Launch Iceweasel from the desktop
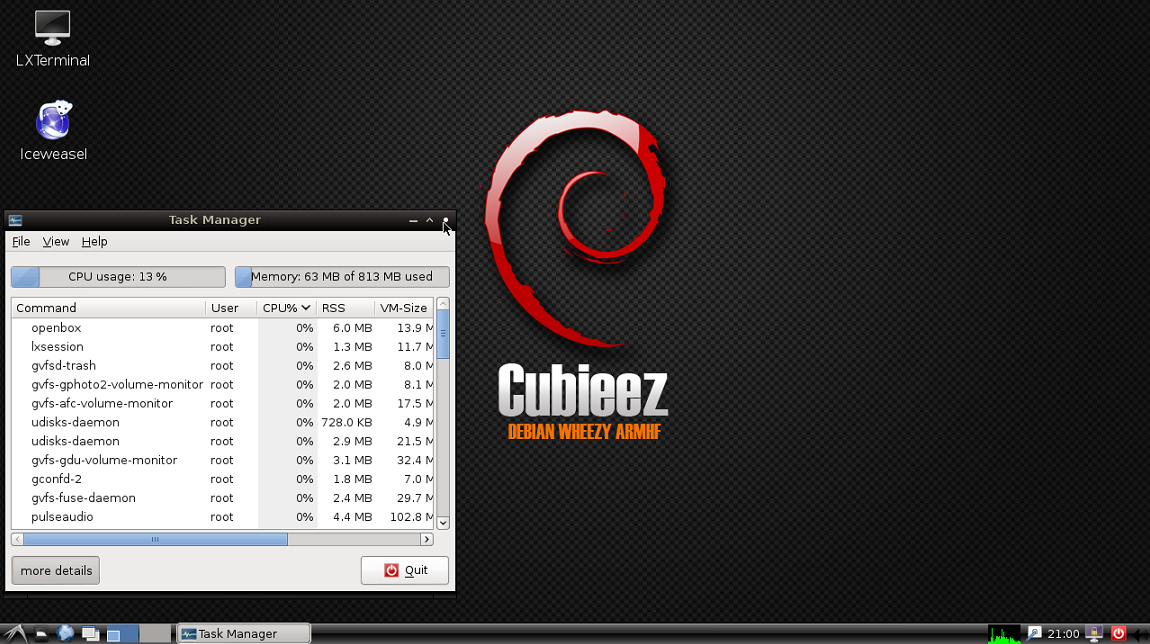 [x=53, y=131]
